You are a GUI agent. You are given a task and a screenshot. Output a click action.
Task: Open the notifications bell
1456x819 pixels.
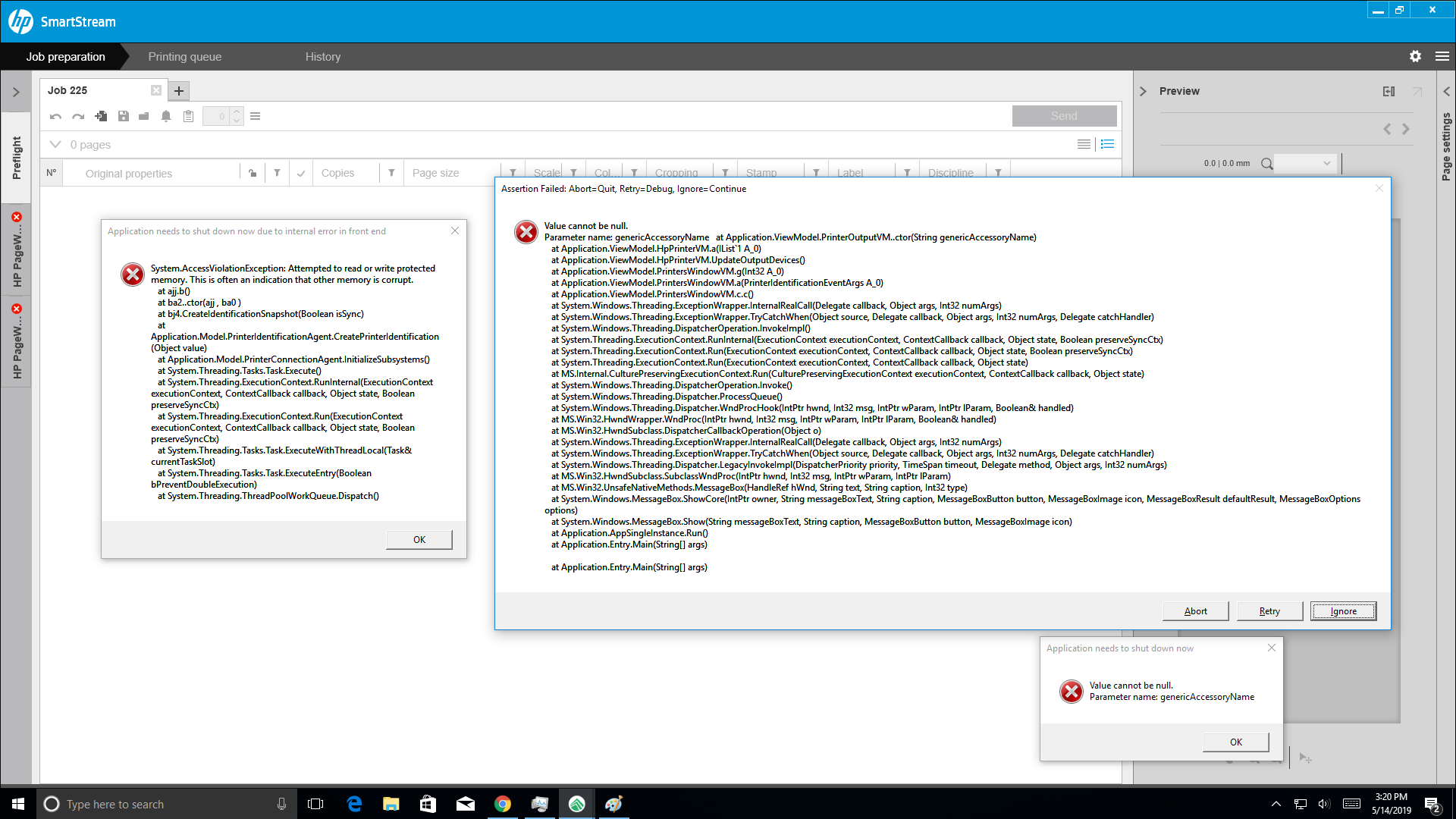(x=166, y=116)
